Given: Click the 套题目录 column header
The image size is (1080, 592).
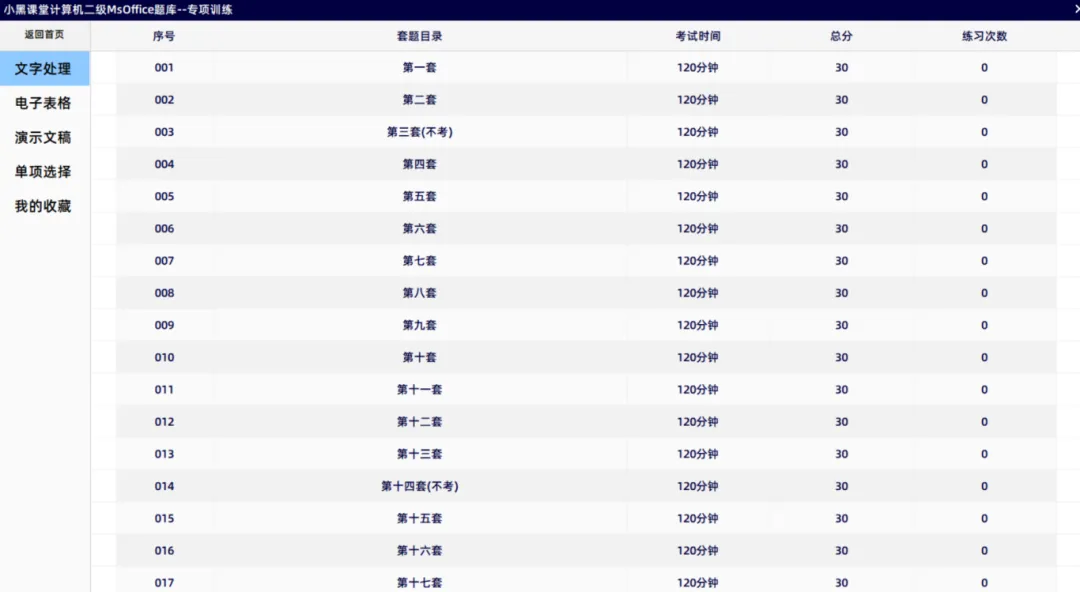Looking at the screenshot, I should (x=419, y=36).
